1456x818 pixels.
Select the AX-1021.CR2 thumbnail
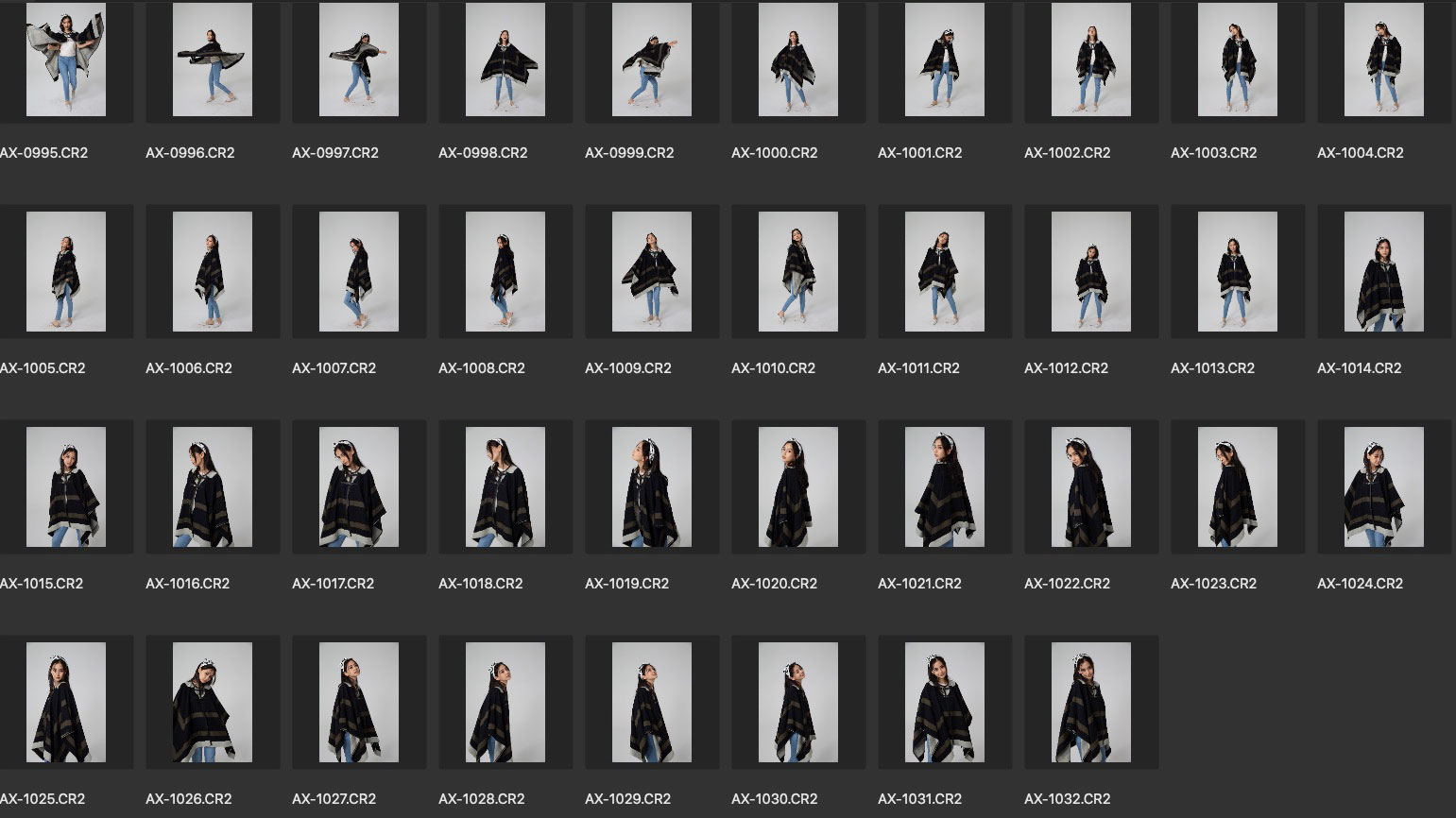point(944,487)
